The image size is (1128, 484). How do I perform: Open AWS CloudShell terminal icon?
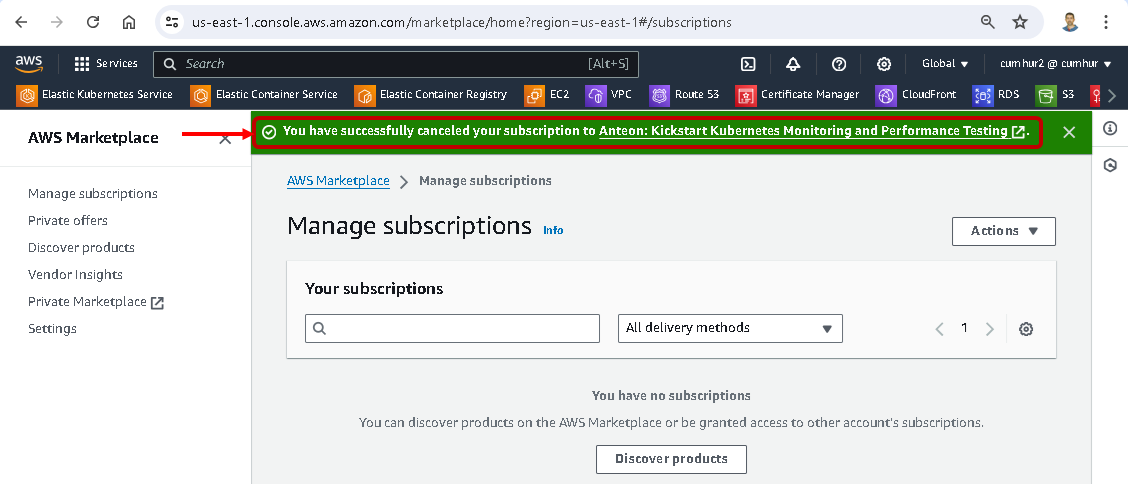pyautogui.click(x=748, y=64)
